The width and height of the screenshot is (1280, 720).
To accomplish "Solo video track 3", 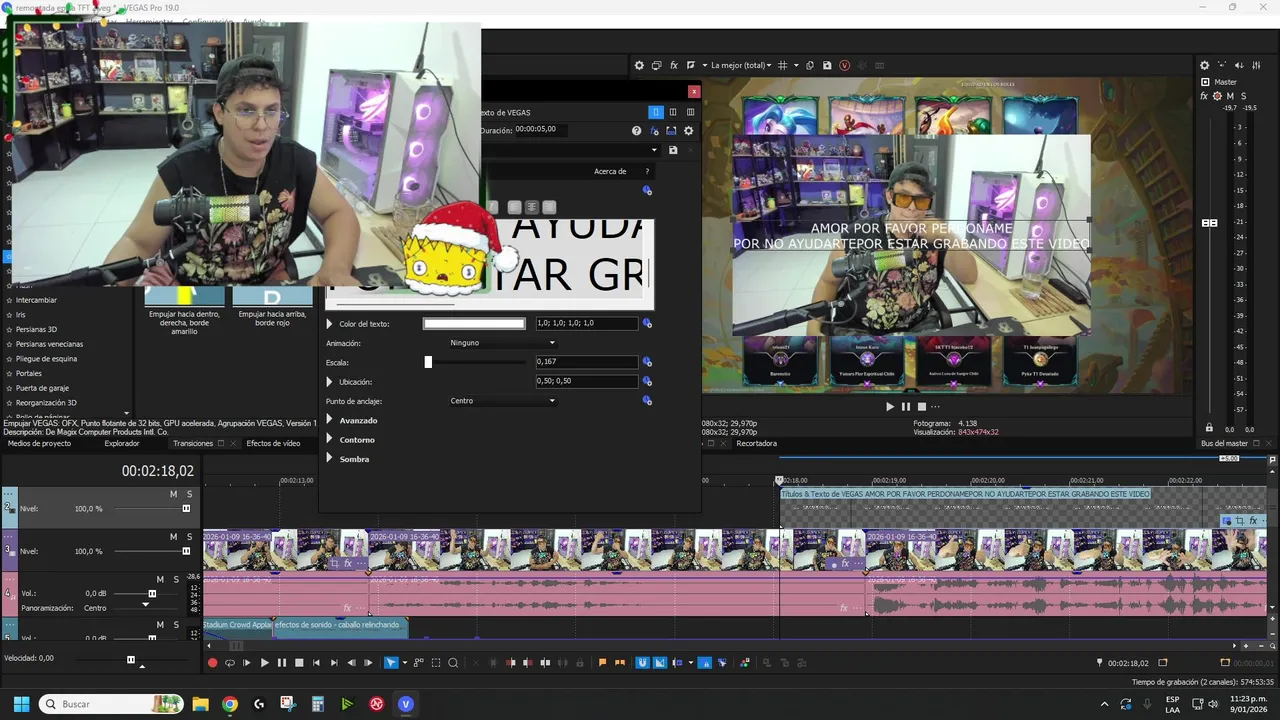I will point(189,537).
